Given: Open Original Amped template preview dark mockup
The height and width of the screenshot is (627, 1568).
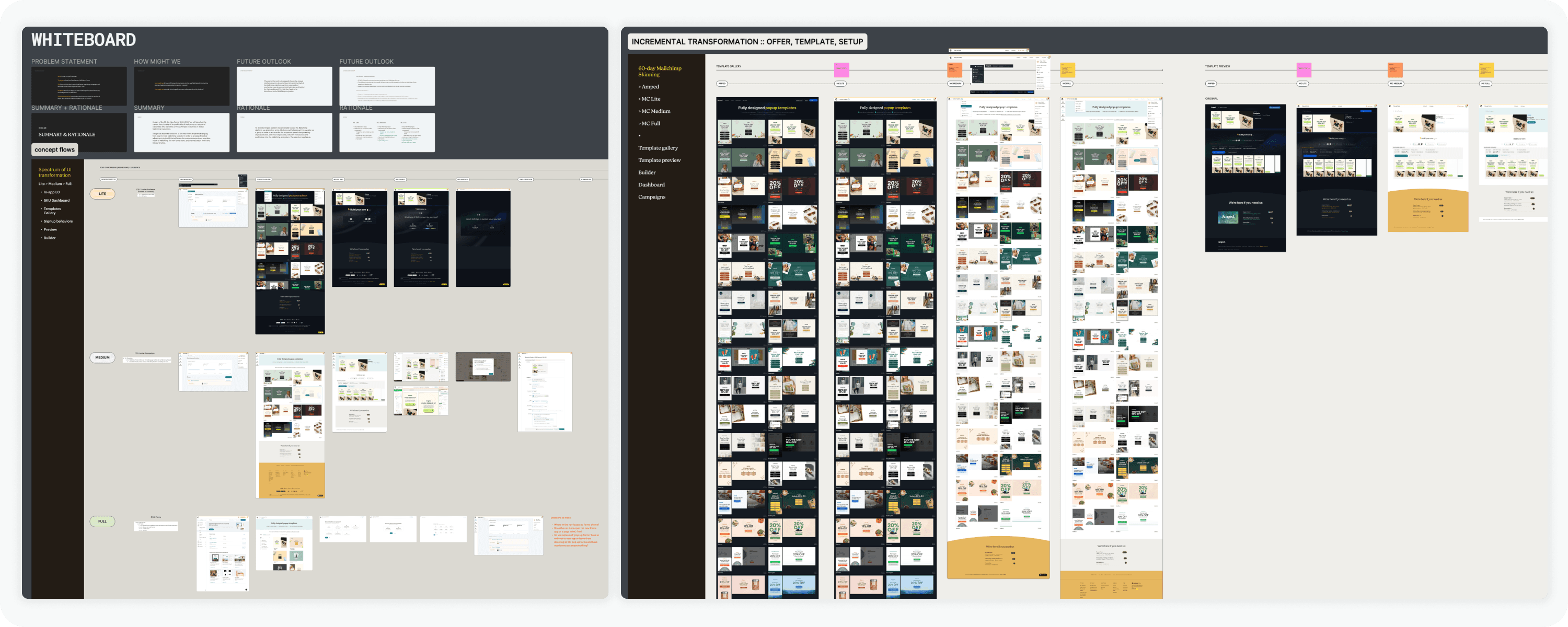Looking at the screenshot, I should (x=1246, y=178).
